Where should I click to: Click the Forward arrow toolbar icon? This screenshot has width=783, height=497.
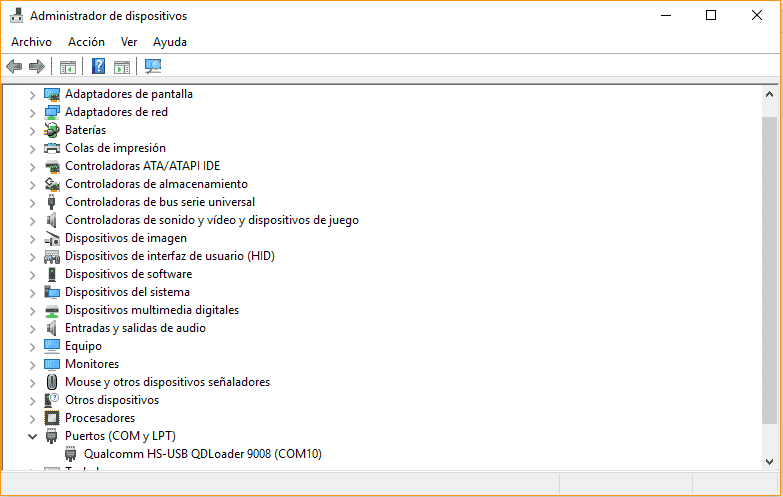click(x=37, y=66)
